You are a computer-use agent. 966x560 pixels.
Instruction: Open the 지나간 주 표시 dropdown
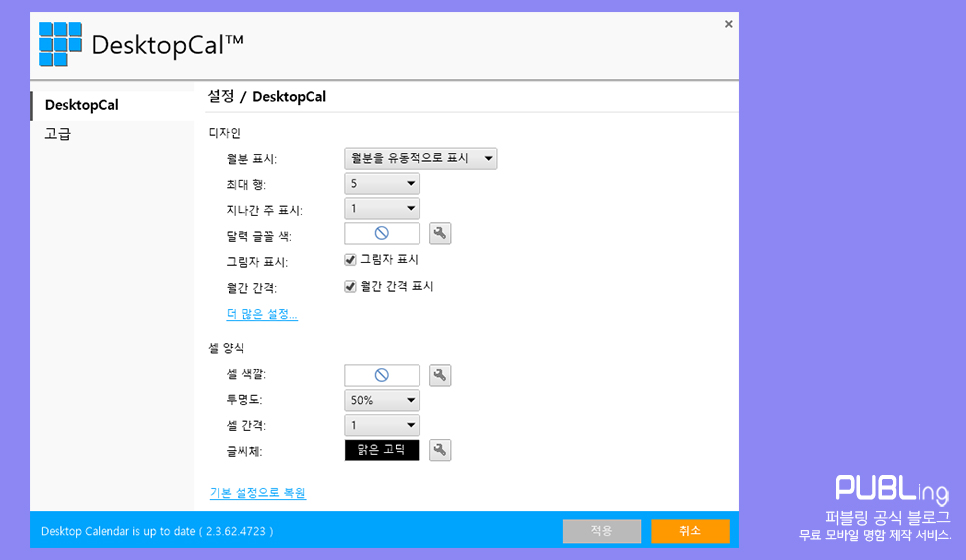point(382,209)
